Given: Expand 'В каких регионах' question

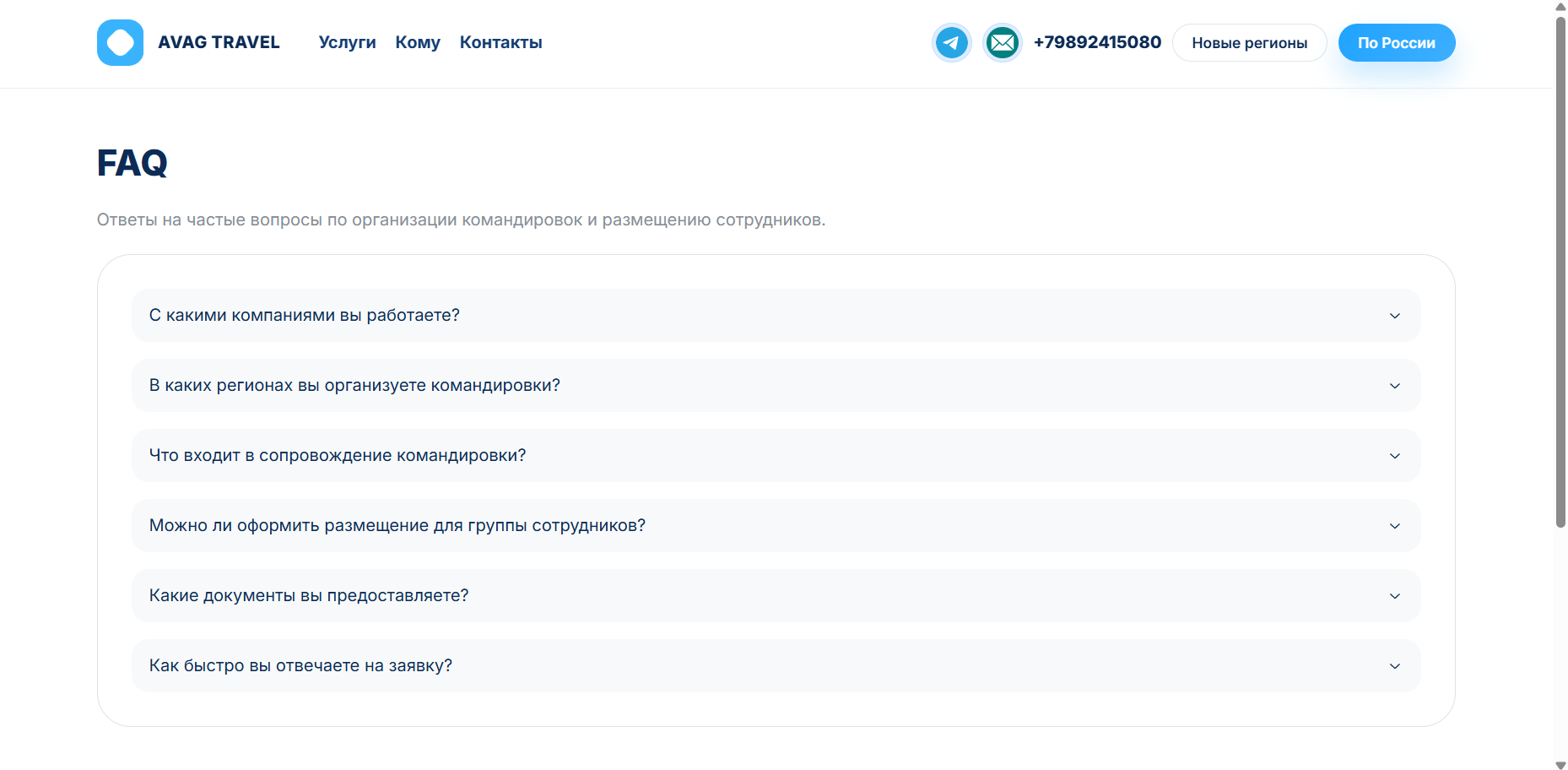Looking at the screenshot, I should (x=776, y=385).
